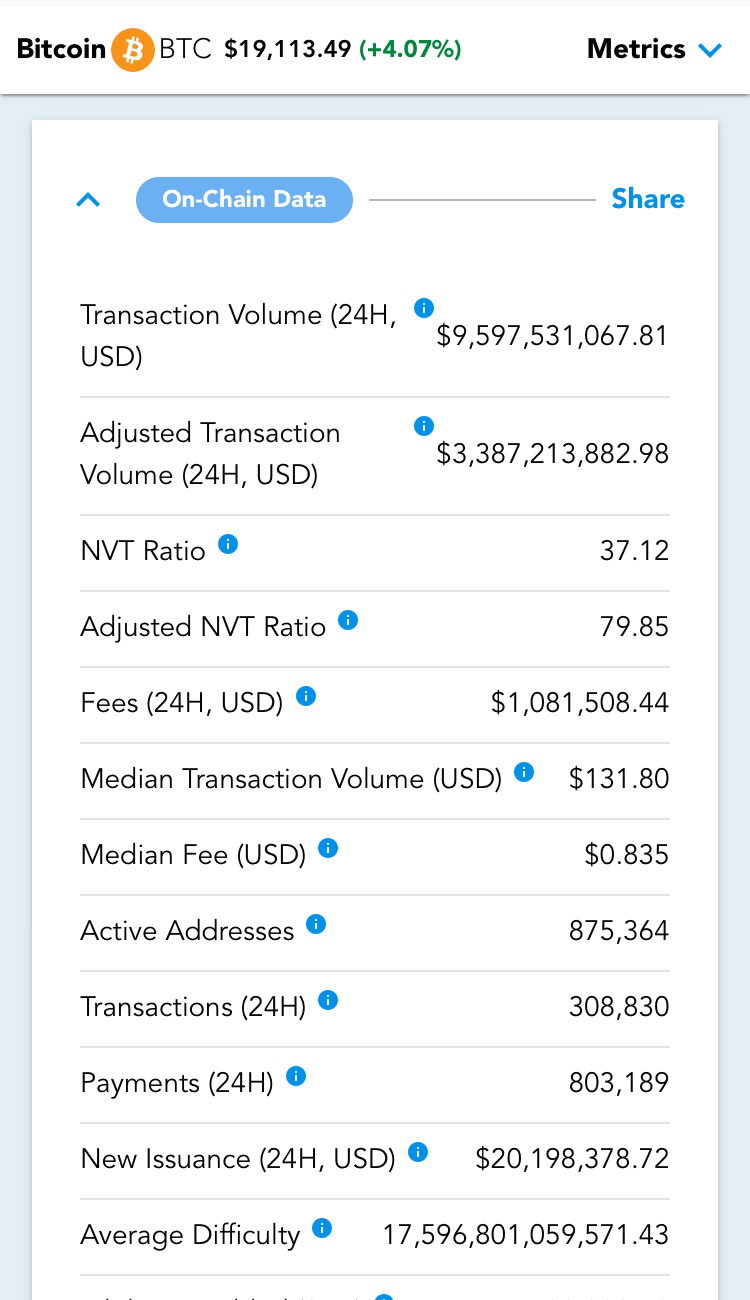Viewport: 750px width, 1300px height.
Task: Open info icon for Payments (24H)
Action: coord(296,1076)
